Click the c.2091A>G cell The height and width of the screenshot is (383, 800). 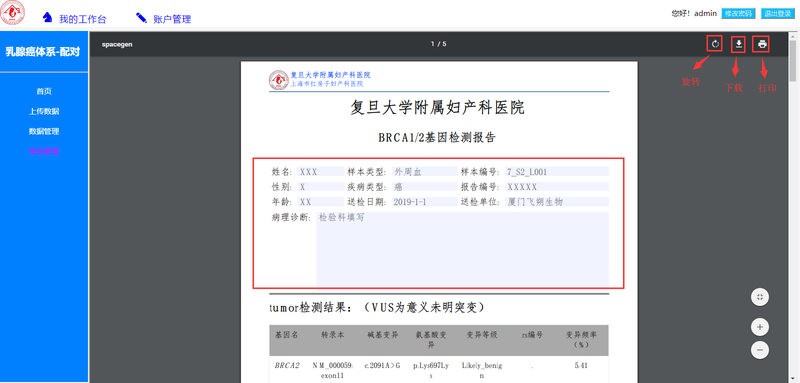[383, 365]
